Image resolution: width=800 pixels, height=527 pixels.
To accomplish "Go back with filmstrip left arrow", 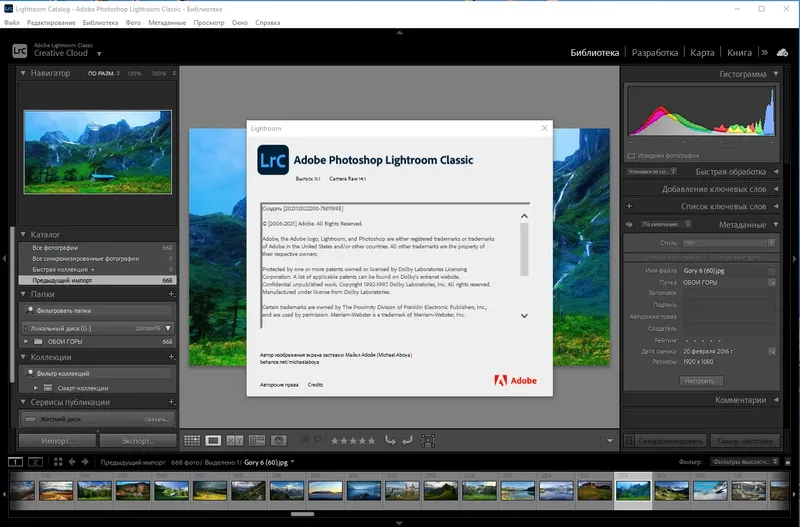I will click(72, 462).
